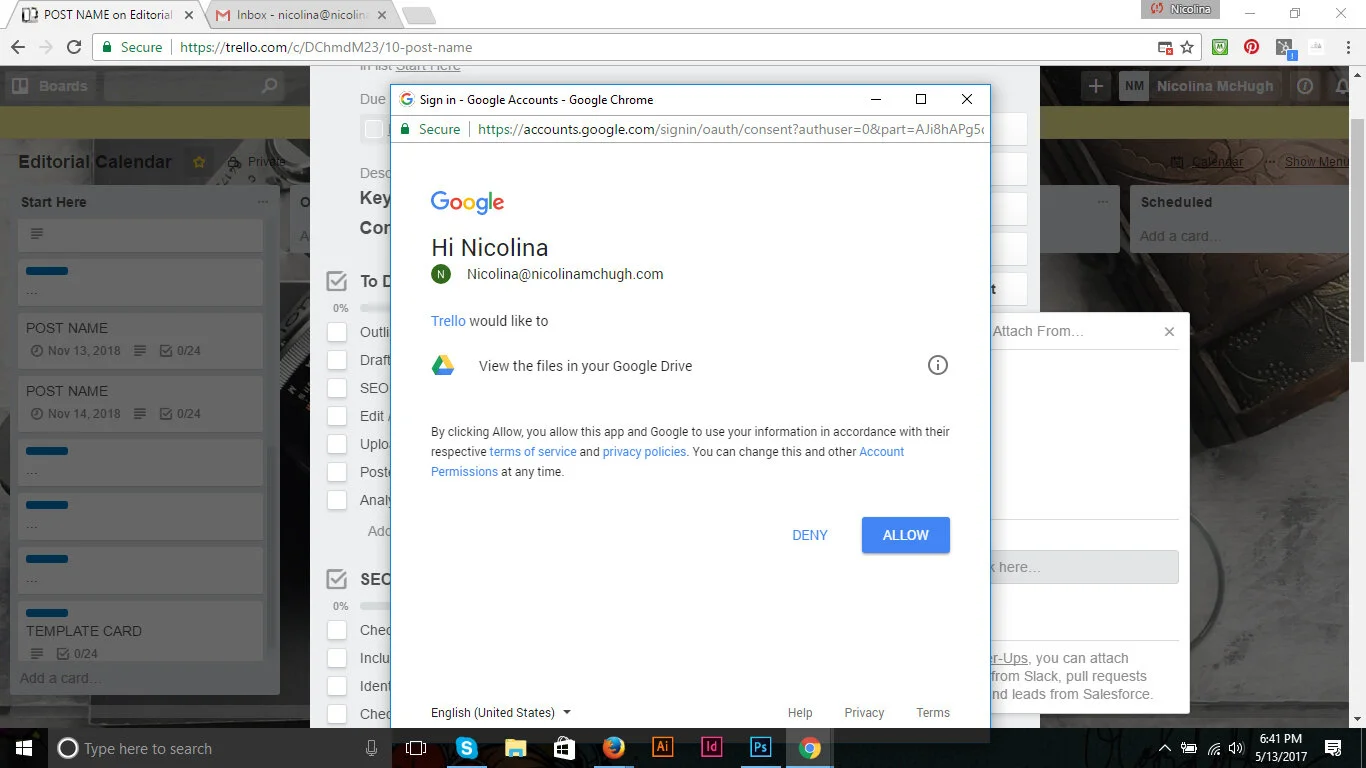Open Nicolina McHugh member menu in Trello

click(1198, 86)
